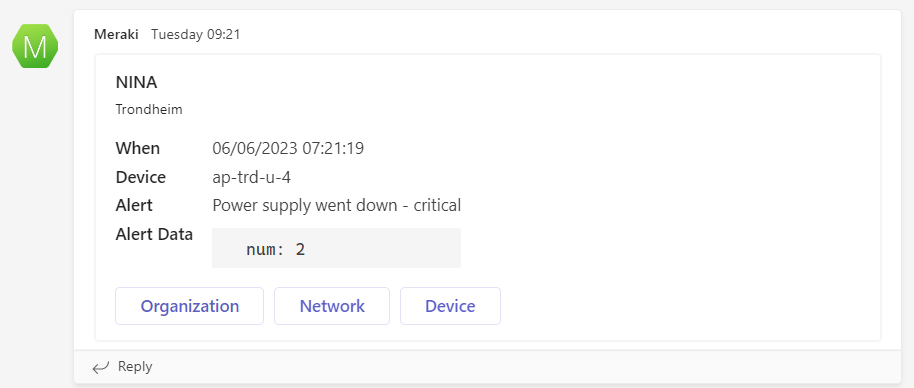
Task: Open the Network button
Action: [332, 306]
